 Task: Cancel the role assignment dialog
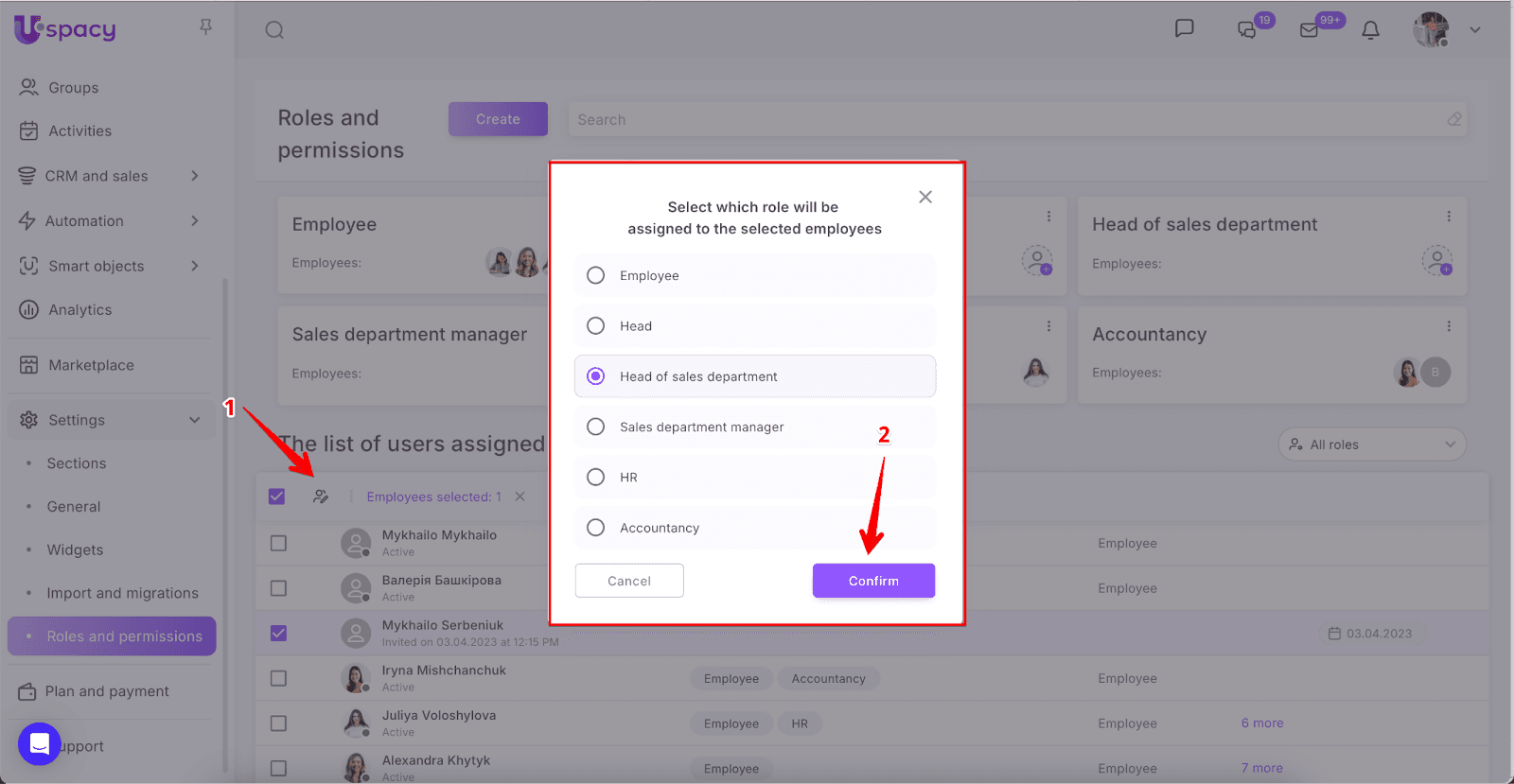(x=628, y=581)
